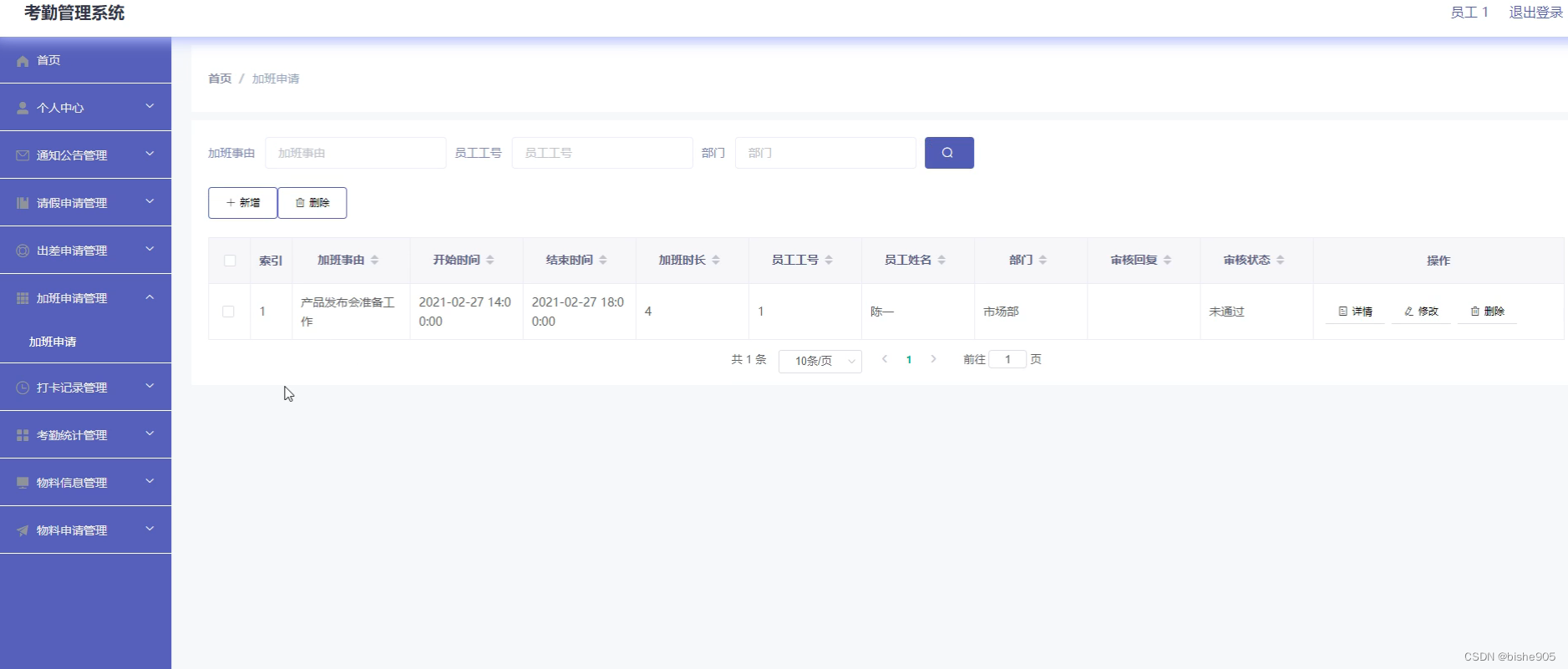Screen dimensions: 1568x669
Task: Click the icon beside 出差申请管理
Action: (23, 251)
